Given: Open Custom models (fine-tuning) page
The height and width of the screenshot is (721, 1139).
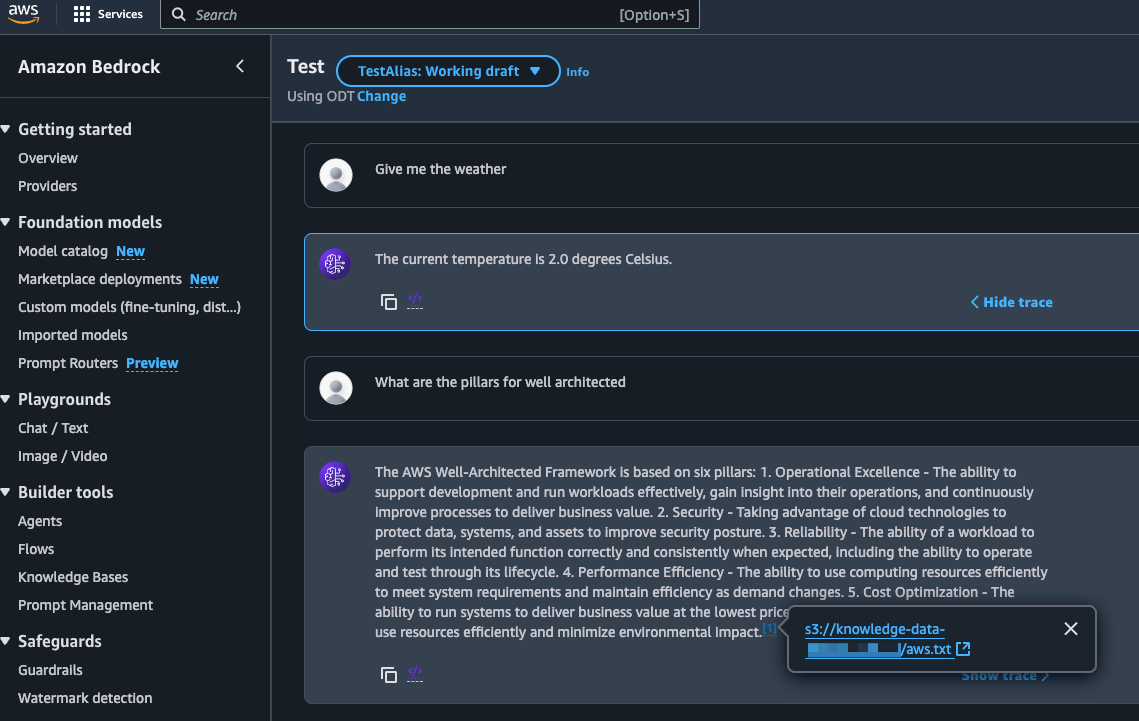Looking at the screenshot, I should [129, 307].
